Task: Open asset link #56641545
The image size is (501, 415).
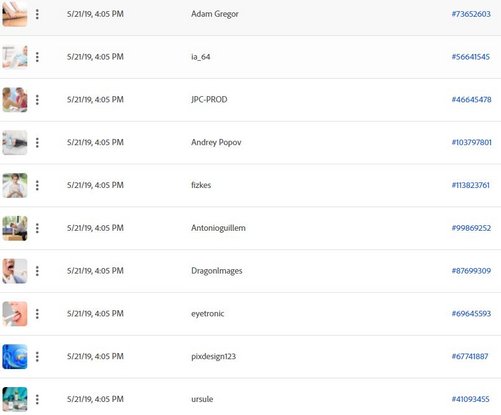Action: [x=471, y=57]
